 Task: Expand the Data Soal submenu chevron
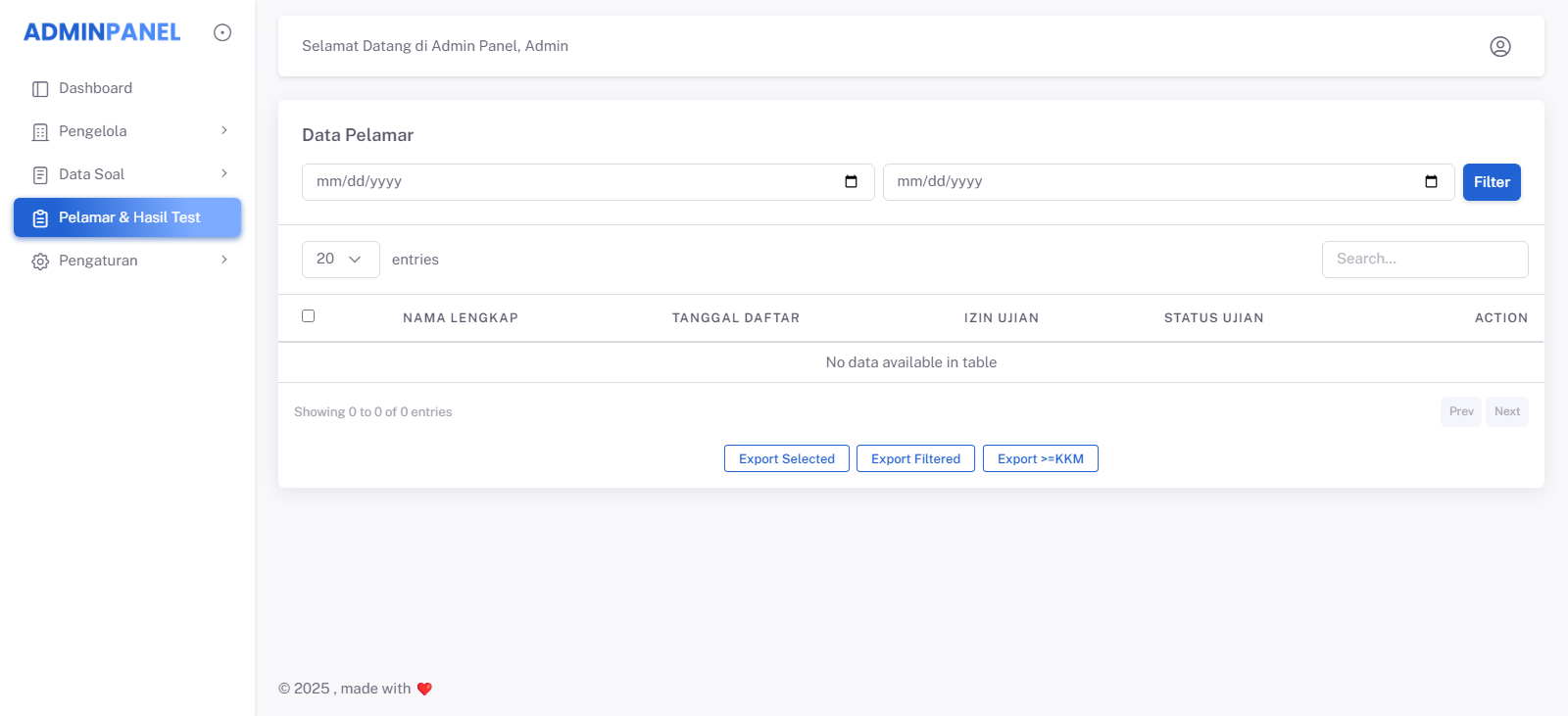pyautogui.click(x=223, y=173)
